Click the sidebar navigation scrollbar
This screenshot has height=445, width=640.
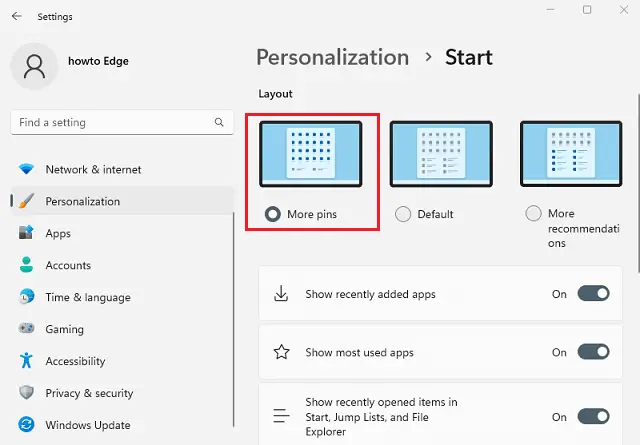tap(233, 318)
